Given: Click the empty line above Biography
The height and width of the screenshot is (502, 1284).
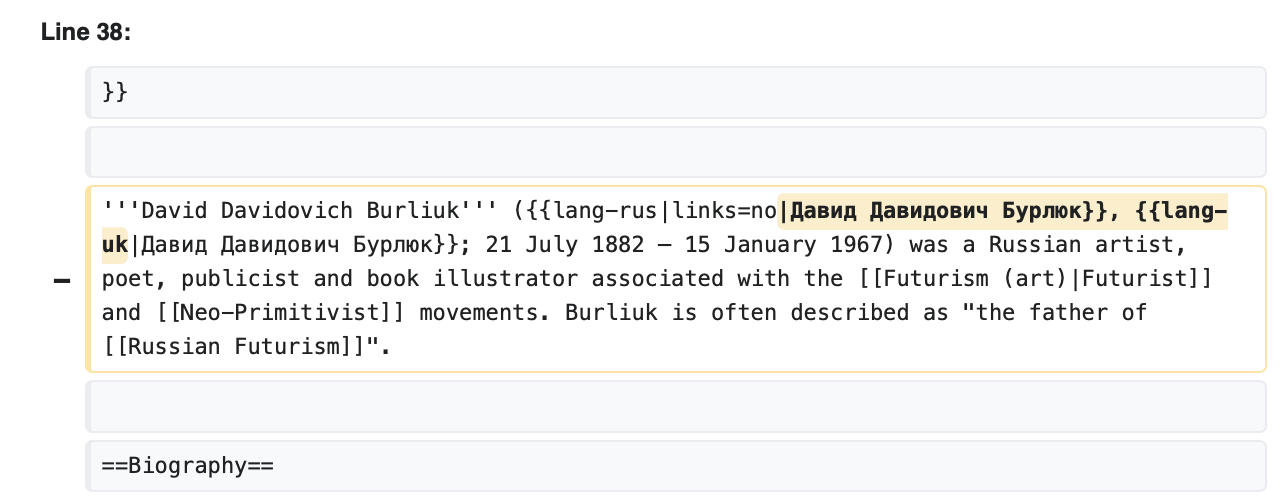Looking at the screenshot, I should [x=676, y=406].
